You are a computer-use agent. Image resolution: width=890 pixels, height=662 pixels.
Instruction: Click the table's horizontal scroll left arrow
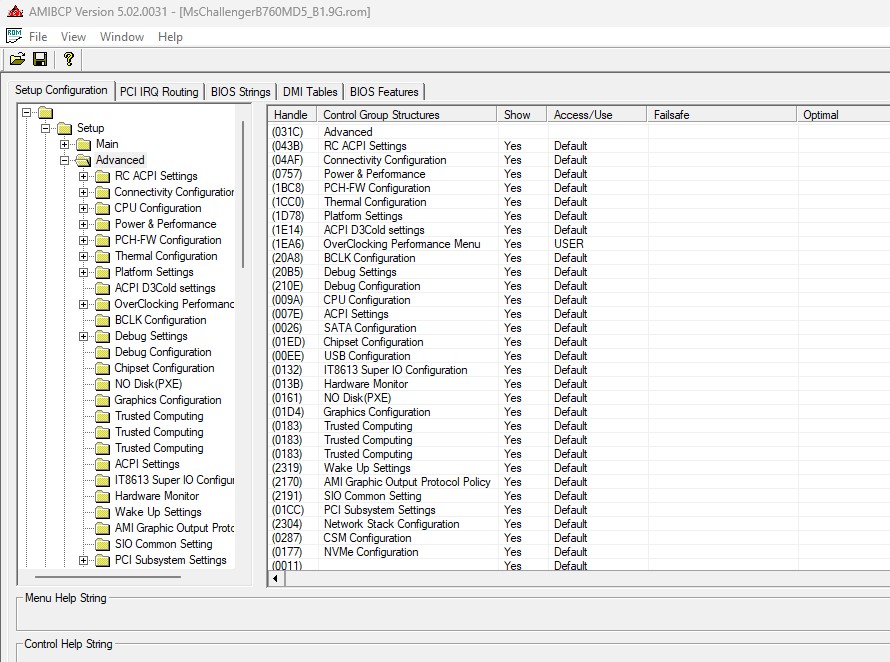[x=276, y=579]
